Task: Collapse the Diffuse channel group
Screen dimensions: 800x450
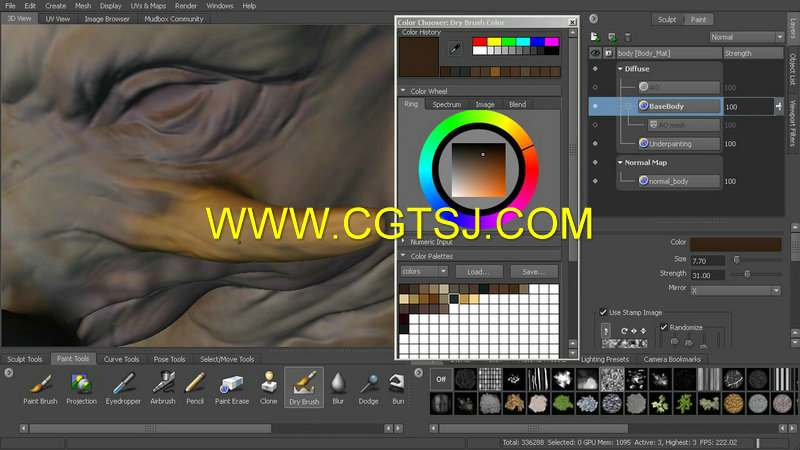Action: (620, 68)
